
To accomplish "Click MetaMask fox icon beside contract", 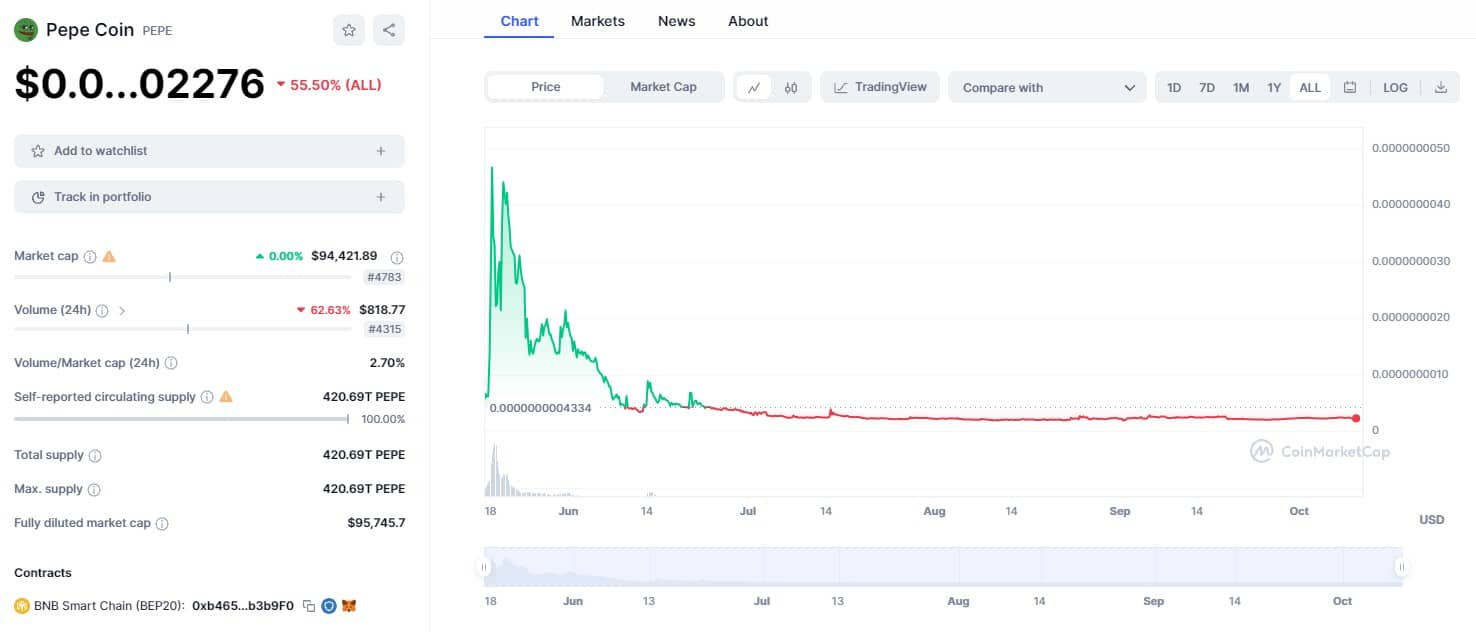I will pos(349,606).
